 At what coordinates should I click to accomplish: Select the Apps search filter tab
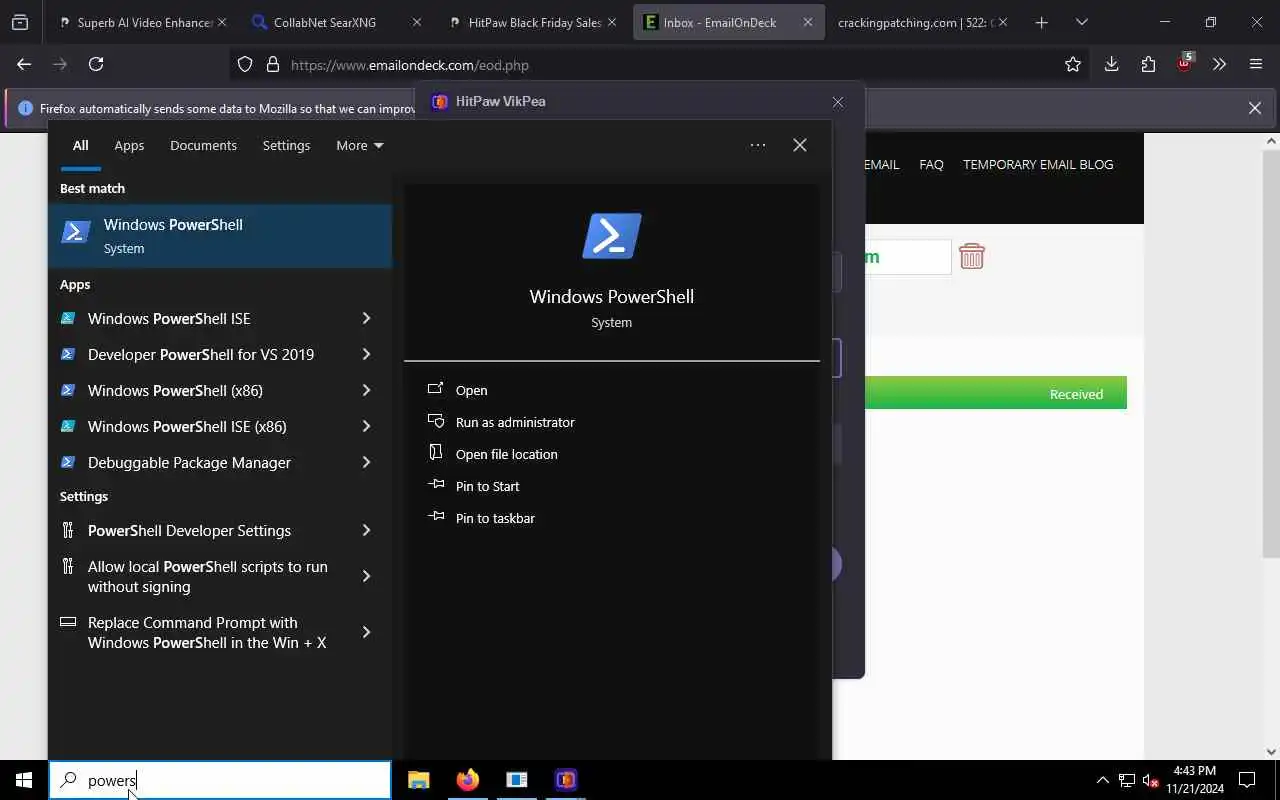coord(129,145)
